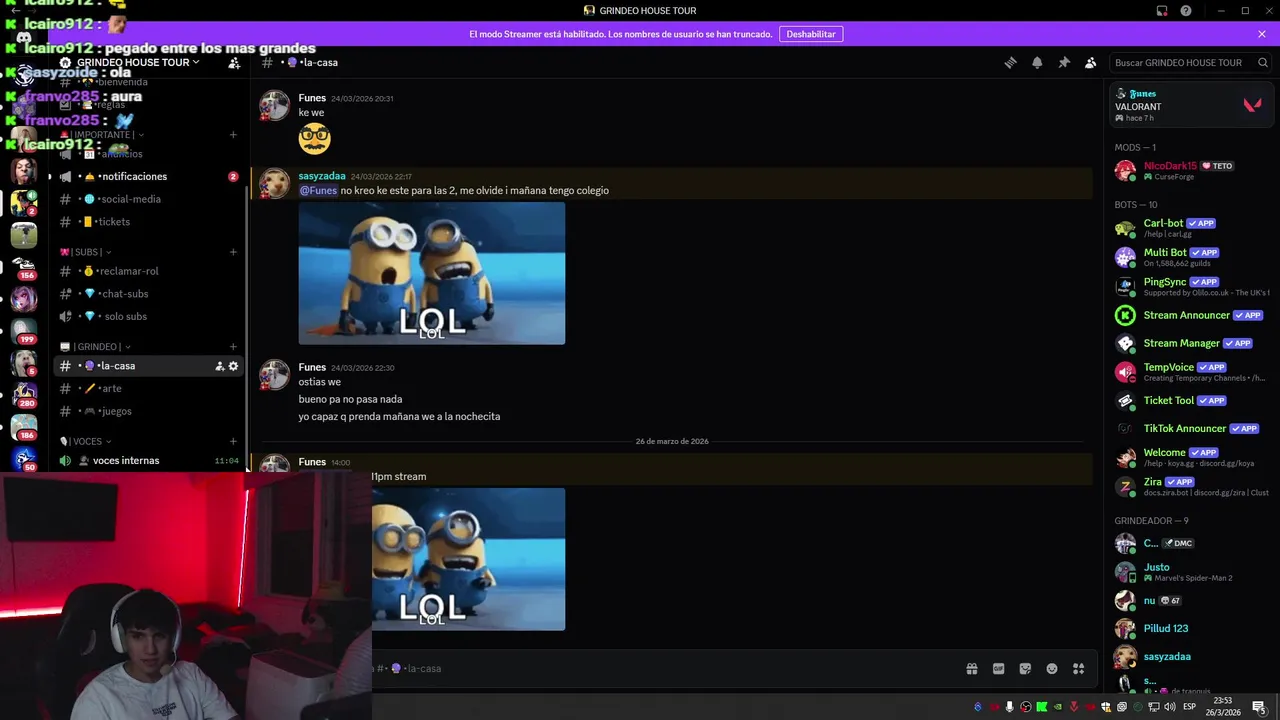Open the notificaciones channel
Viewport: 1280px width, 720px height.
pos(148,176)
